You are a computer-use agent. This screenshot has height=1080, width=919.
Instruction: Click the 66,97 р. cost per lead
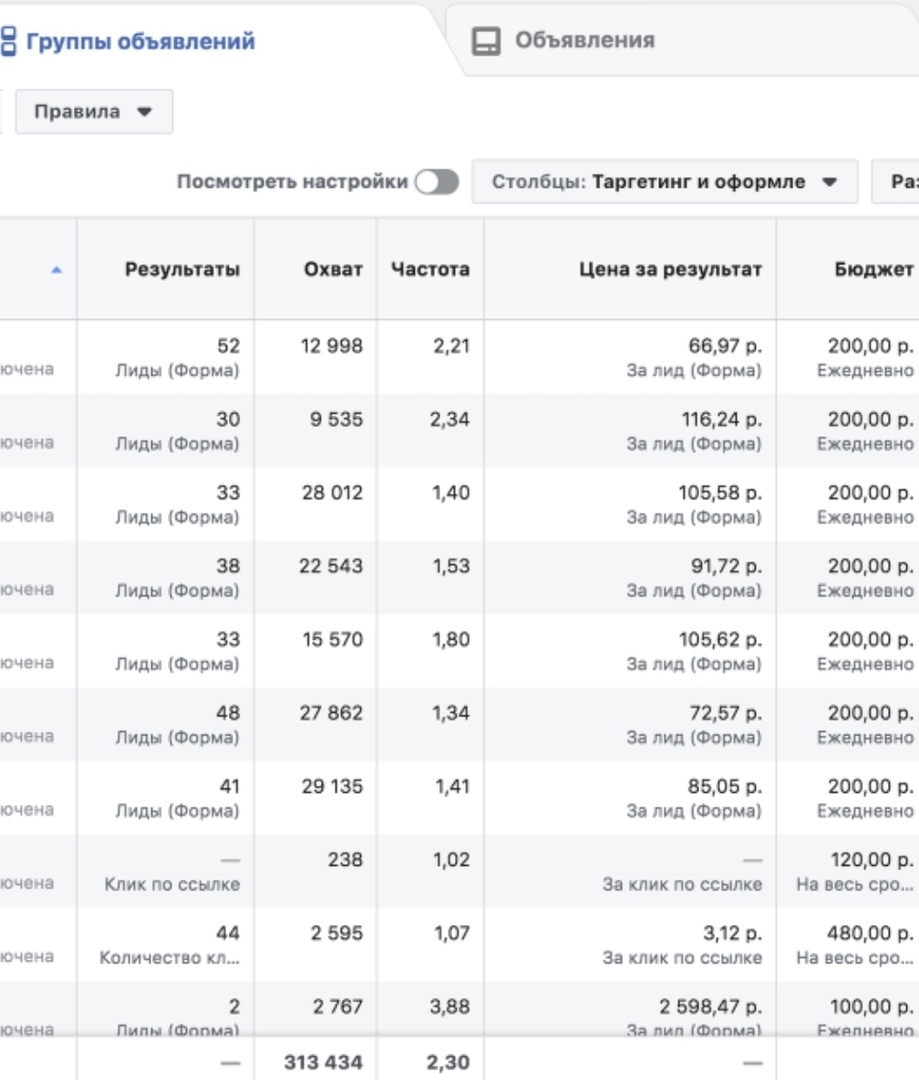click(726, 346)
